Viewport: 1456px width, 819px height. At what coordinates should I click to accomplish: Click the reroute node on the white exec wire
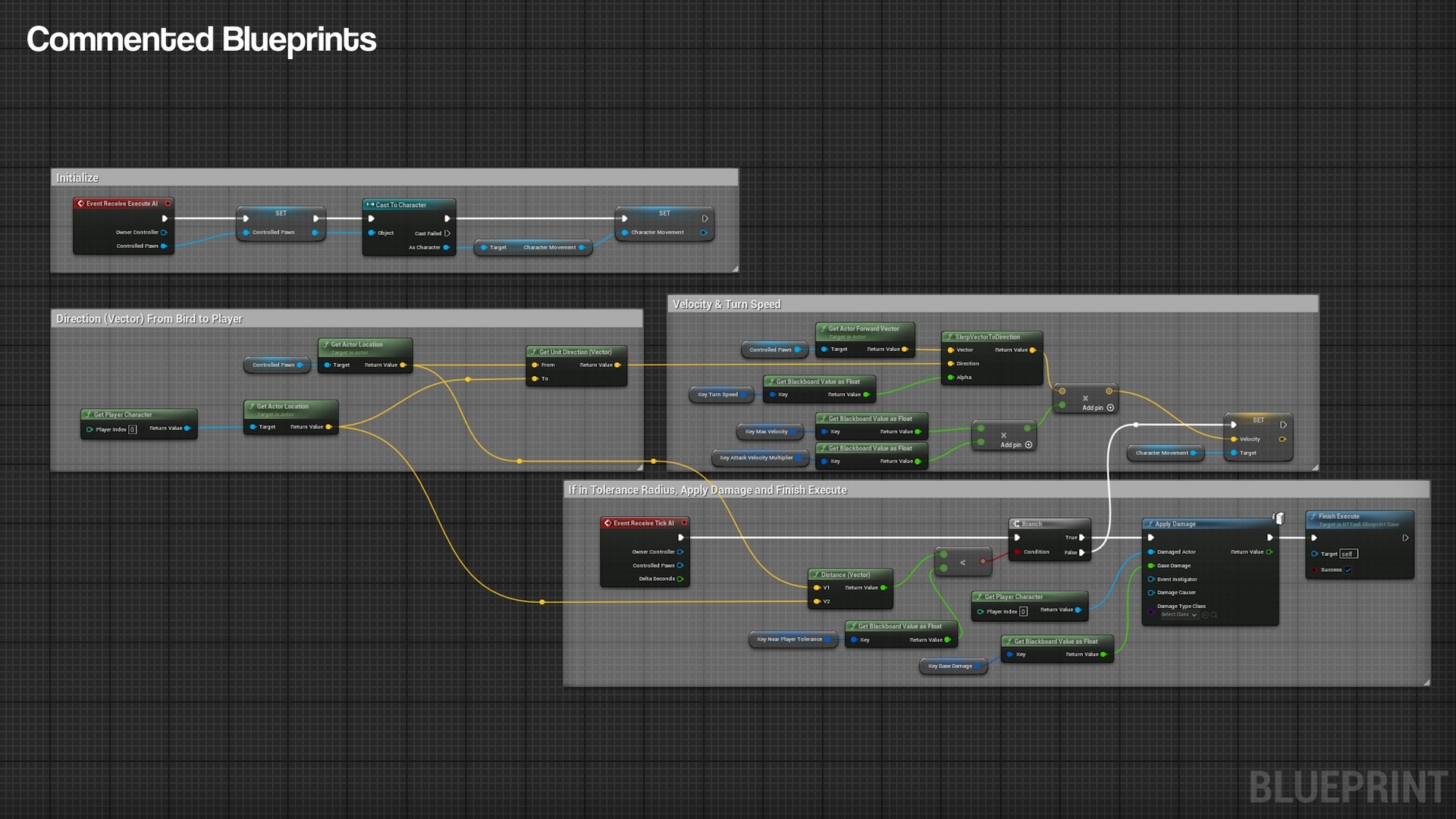(x=1135, y=425)
